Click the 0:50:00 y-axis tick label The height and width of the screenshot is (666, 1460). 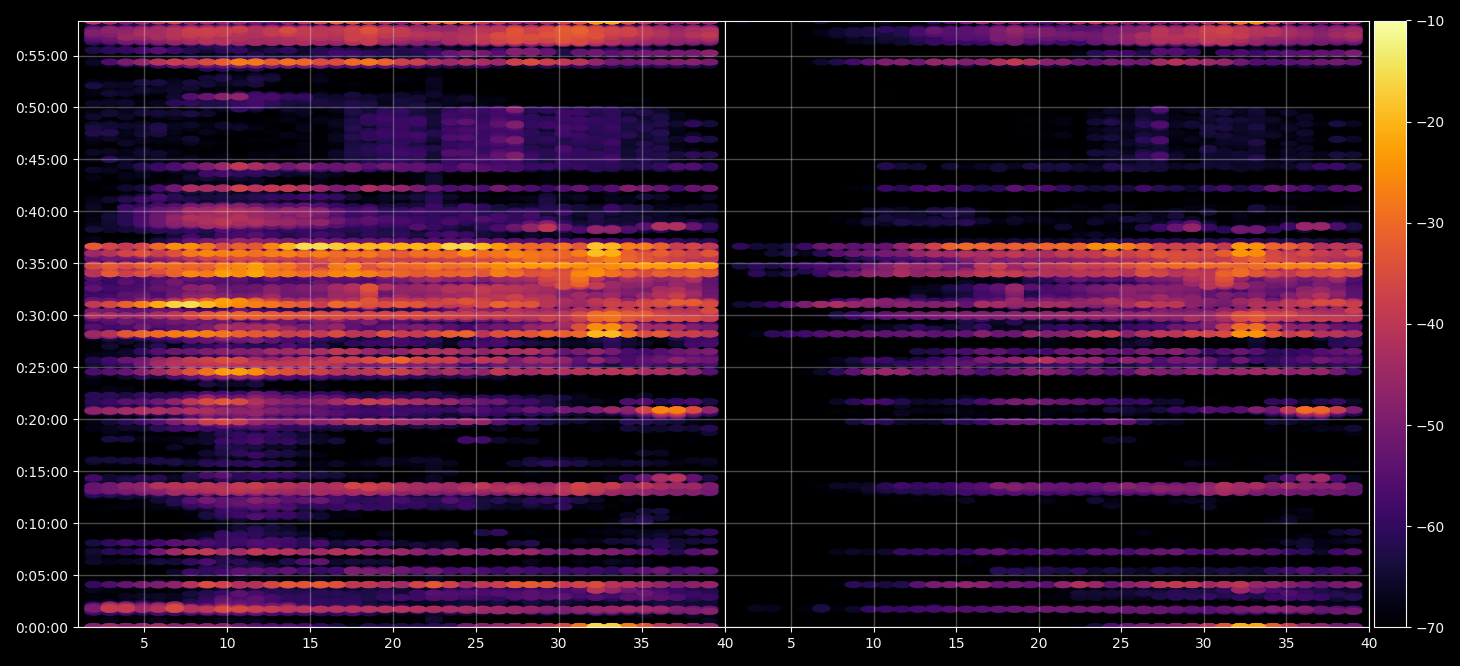click(42, 107)
